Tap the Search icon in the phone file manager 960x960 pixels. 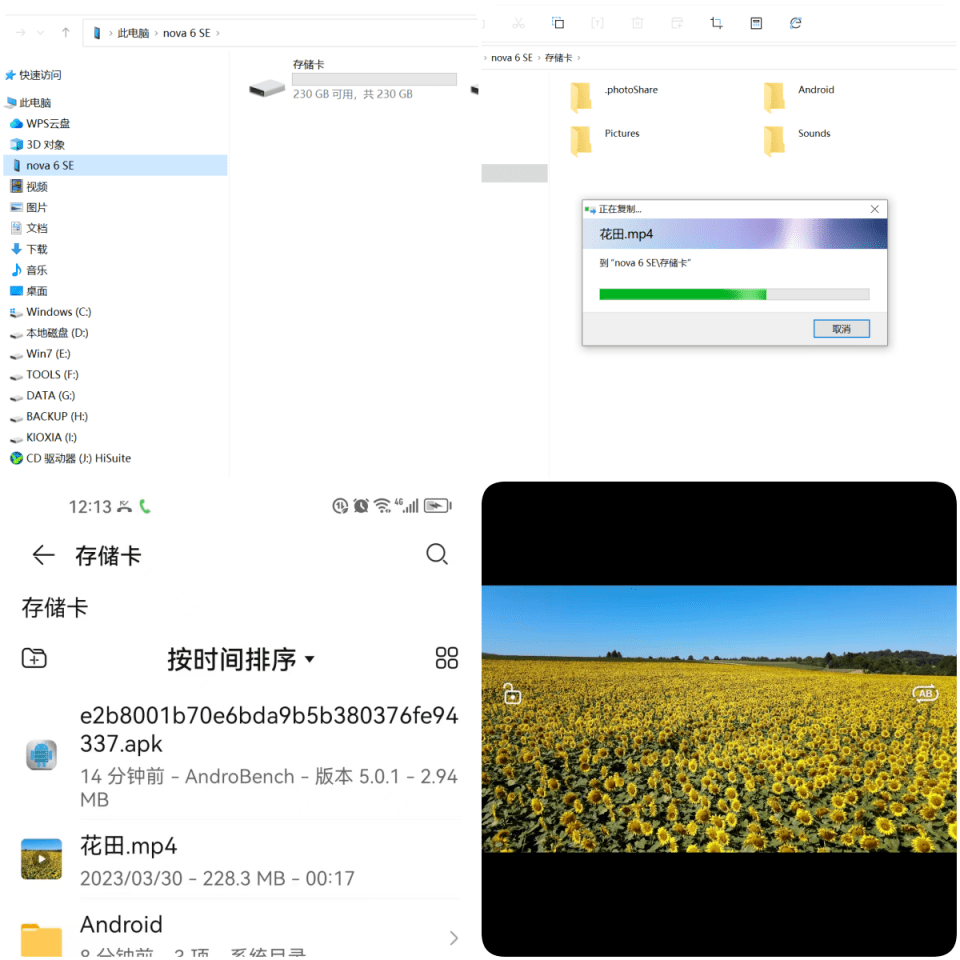(437, 554)
